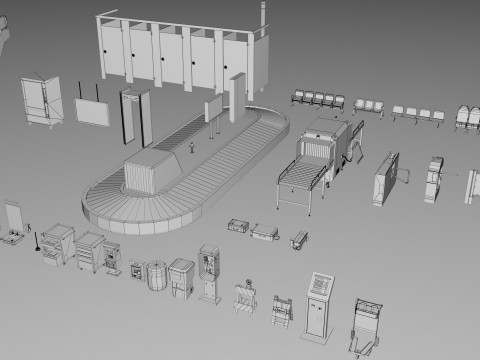Image resolution: width=480 pixels, height=360 pixels.
Task: Select the payphone on its pedestal
Action: 209,274
